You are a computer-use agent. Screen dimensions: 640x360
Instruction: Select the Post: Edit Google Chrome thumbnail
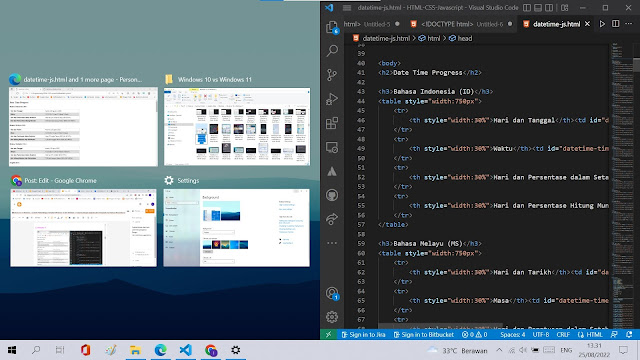(x=83, y=227)
